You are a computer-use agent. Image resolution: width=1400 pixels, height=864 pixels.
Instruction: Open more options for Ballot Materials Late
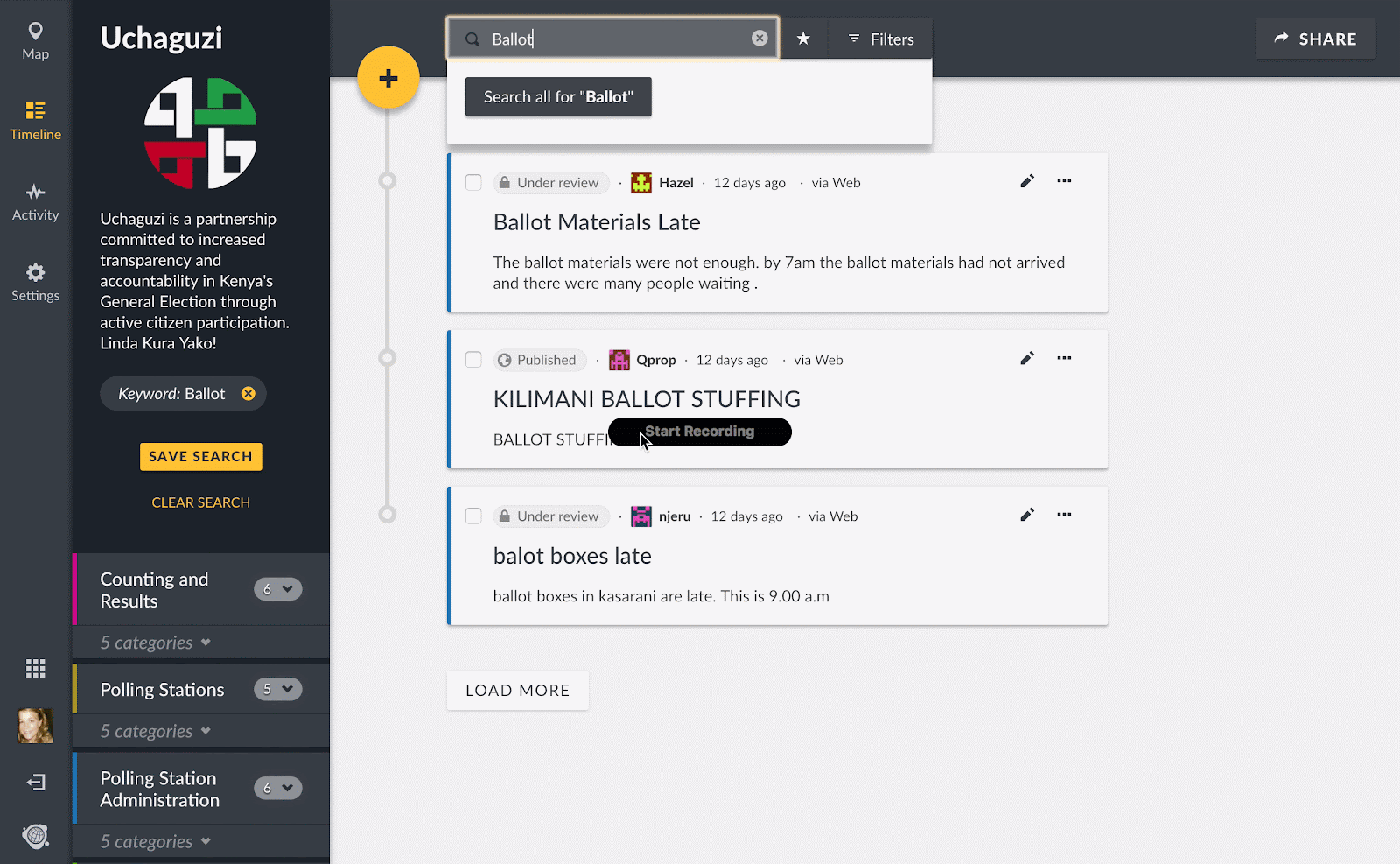[x=1064, y=181]
